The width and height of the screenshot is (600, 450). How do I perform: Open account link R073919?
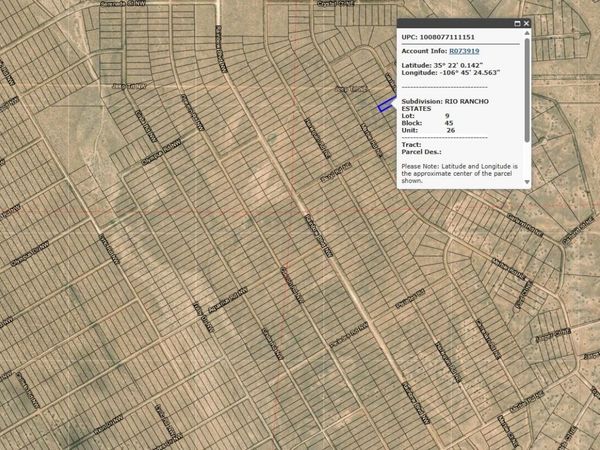tap(464, 51)
